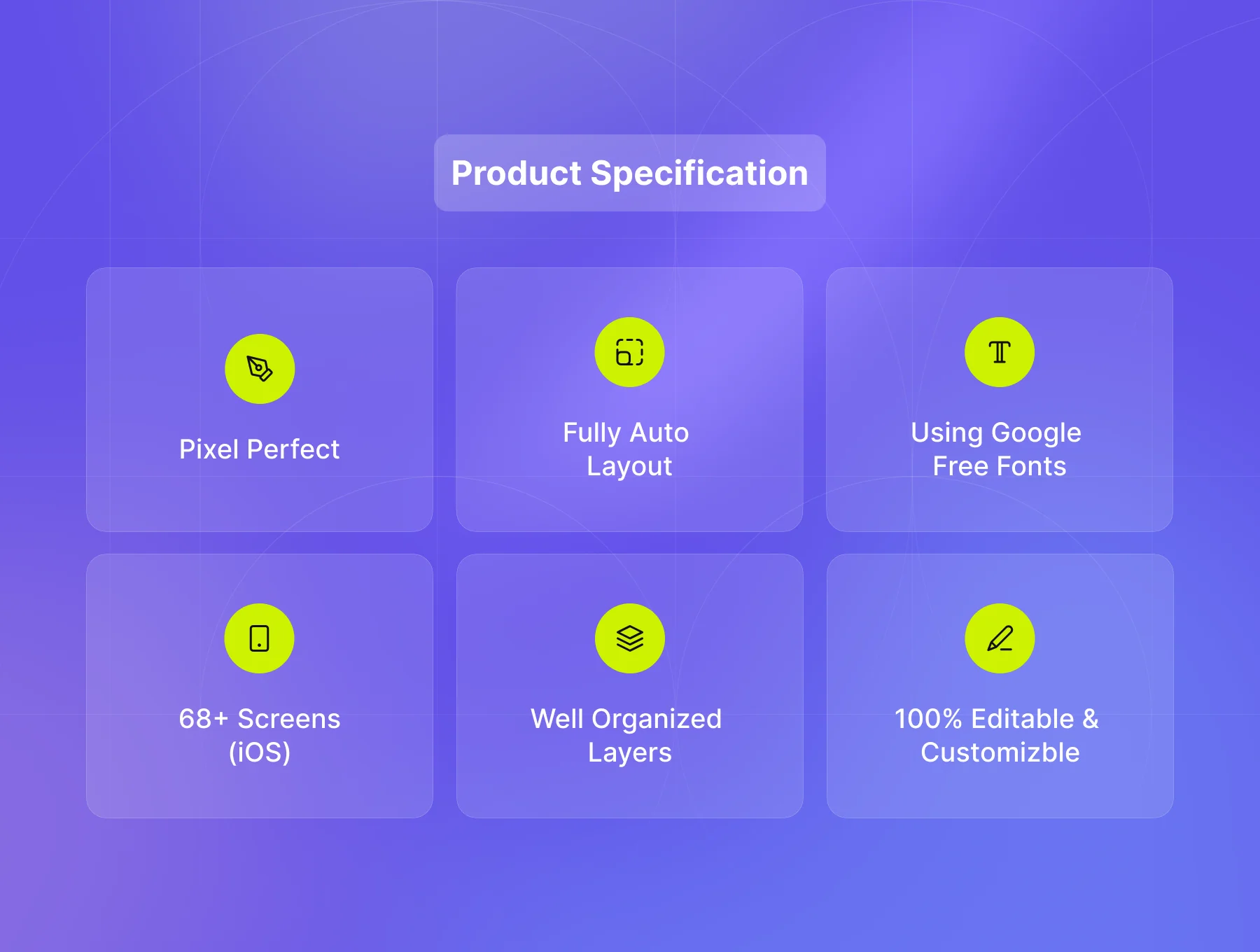The height and width of the screenshot is (952, 1260).
Task: Click the pencil edit icon
Action: (x=1000, y=638)
